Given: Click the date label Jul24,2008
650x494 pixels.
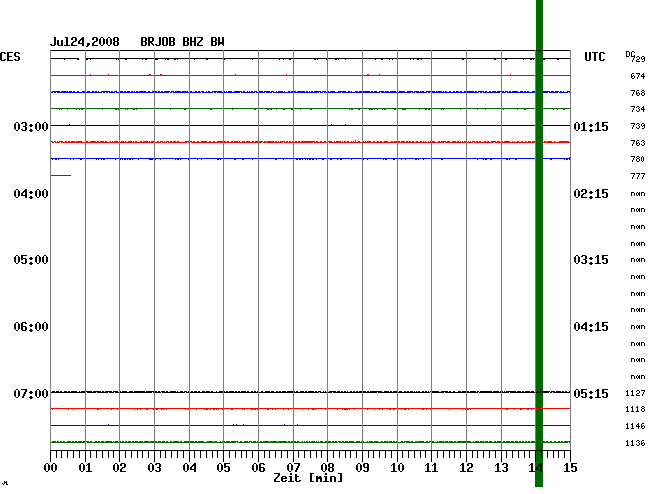Looking at the screenshot, I should point(85,42).
